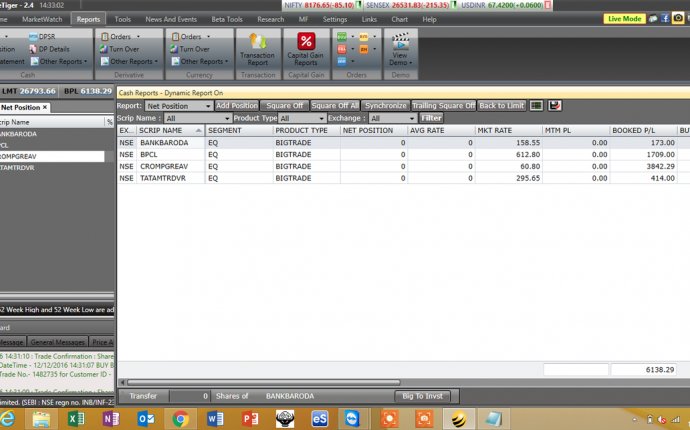Click the Back to Limit button
690x430 pixels.
tap(502, 106)
